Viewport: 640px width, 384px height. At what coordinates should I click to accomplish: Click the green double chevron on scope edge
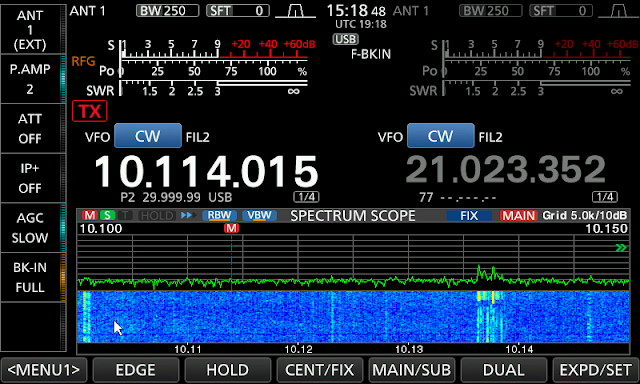tap(621, 248)
